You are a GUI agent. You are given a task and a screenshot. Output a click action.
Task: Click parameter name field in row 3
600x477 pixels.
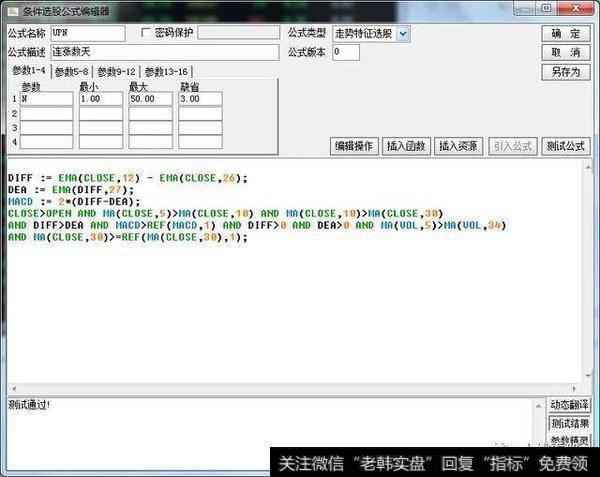pyautogui.click(x=46, y=128)
